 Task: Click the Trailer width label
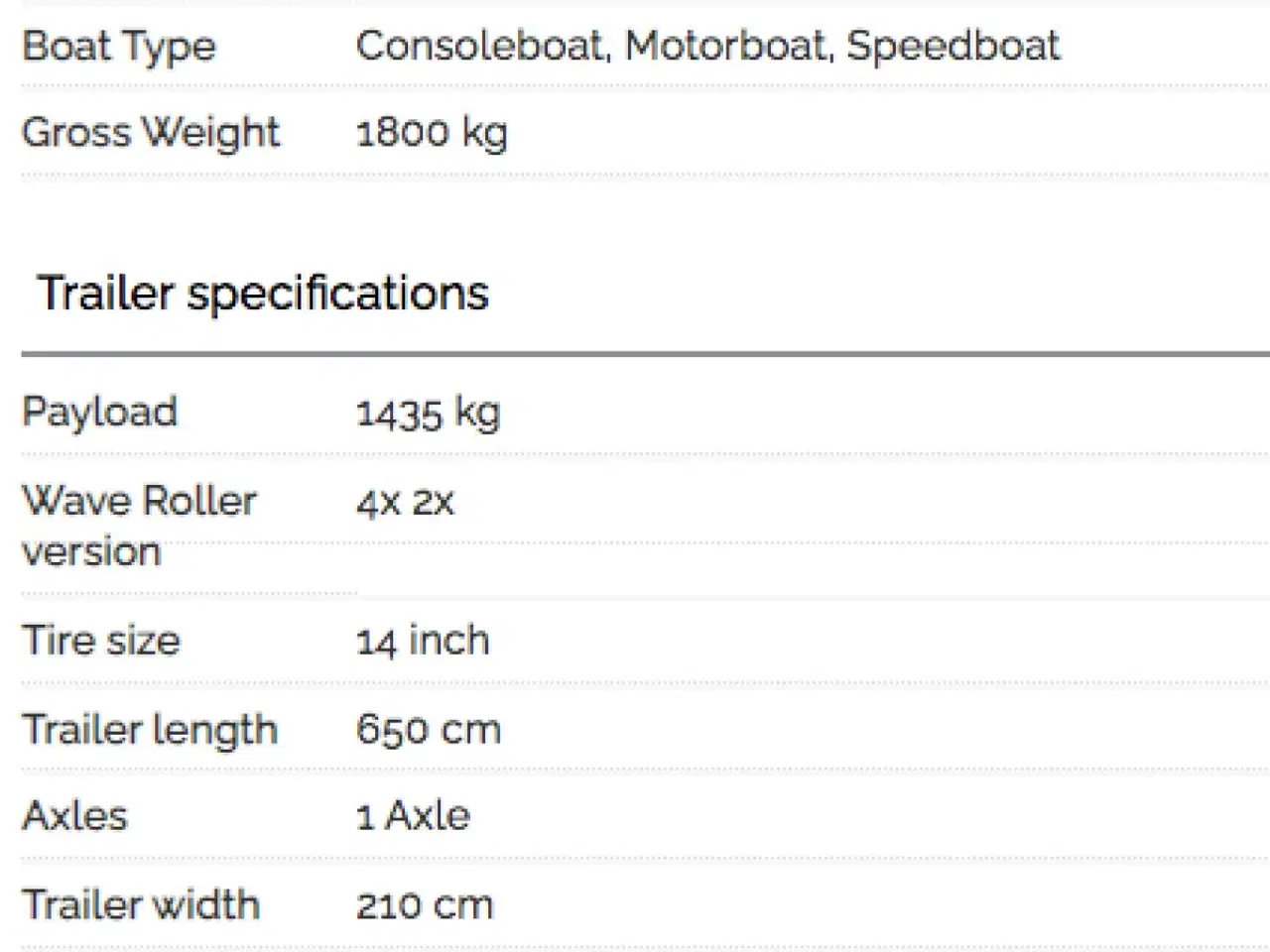[x=141, y=905]
